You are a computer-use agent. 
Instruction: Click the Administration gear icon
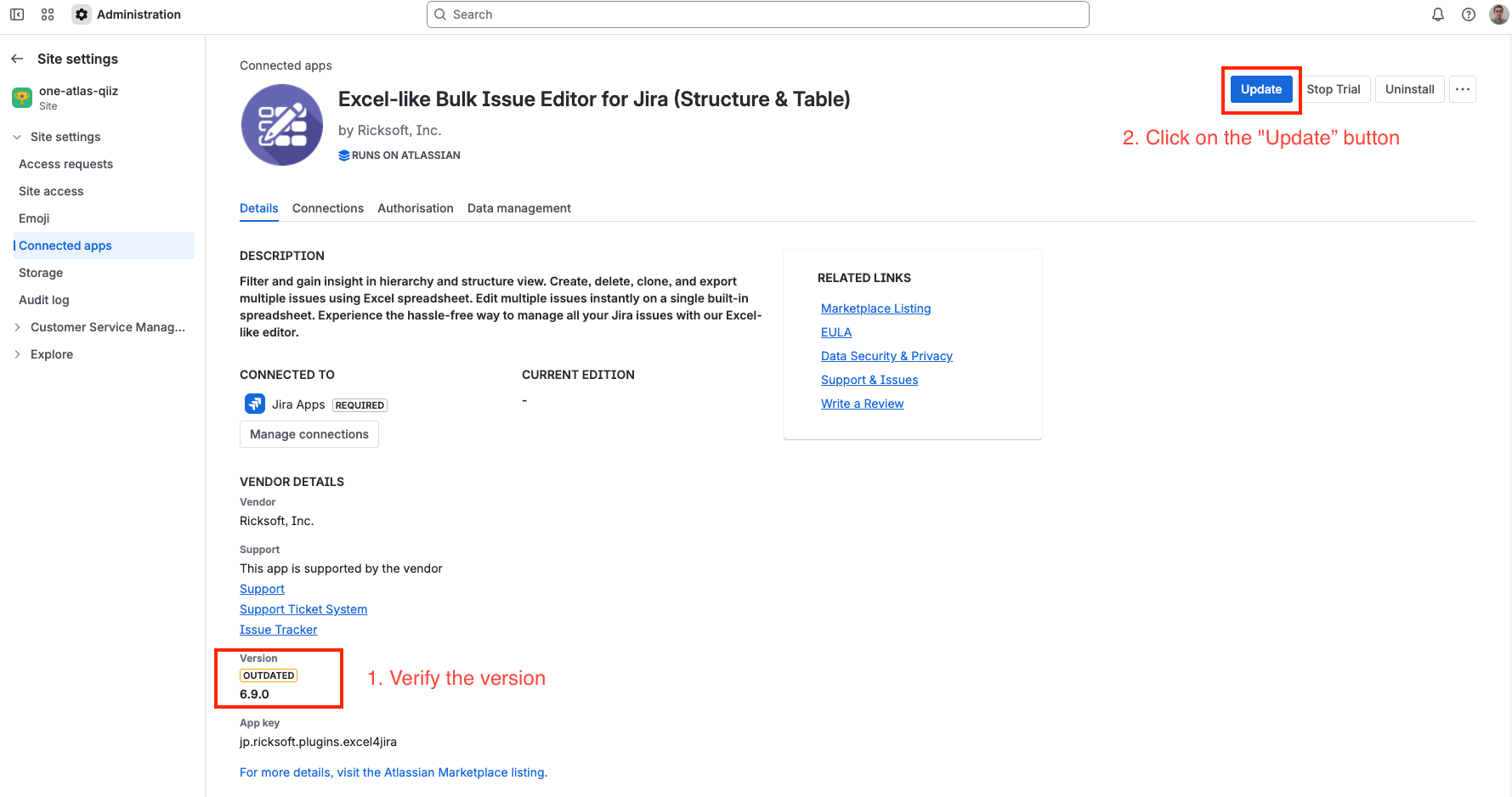tap(82, 14)
